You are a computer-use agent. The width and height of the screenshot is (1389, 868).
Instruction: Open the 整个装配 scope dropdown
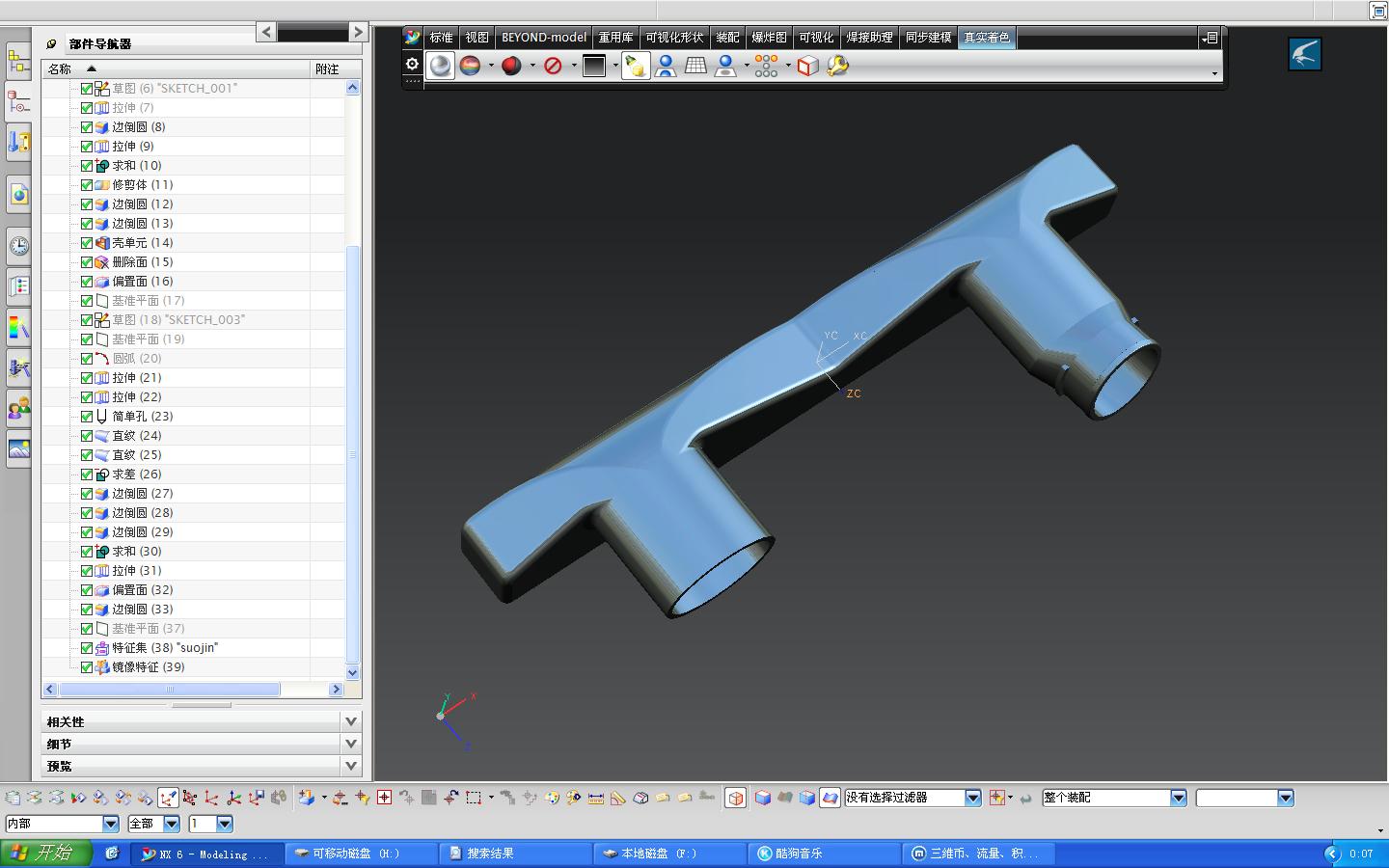tap(1179, 798)
